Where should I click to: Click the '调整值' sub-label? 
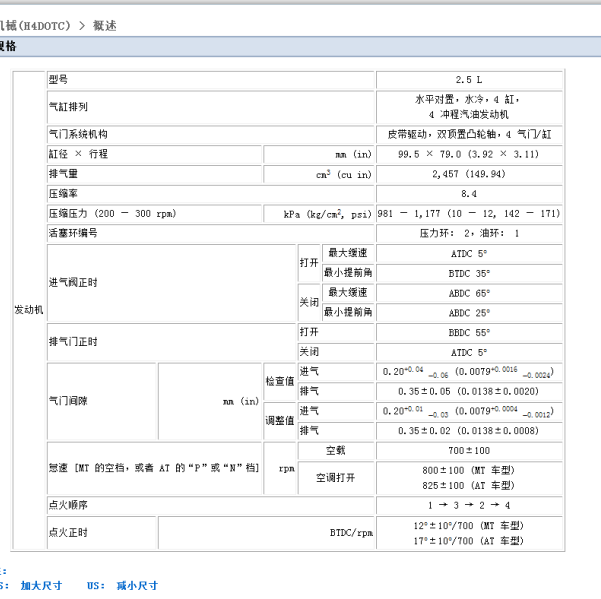point(280,421)
